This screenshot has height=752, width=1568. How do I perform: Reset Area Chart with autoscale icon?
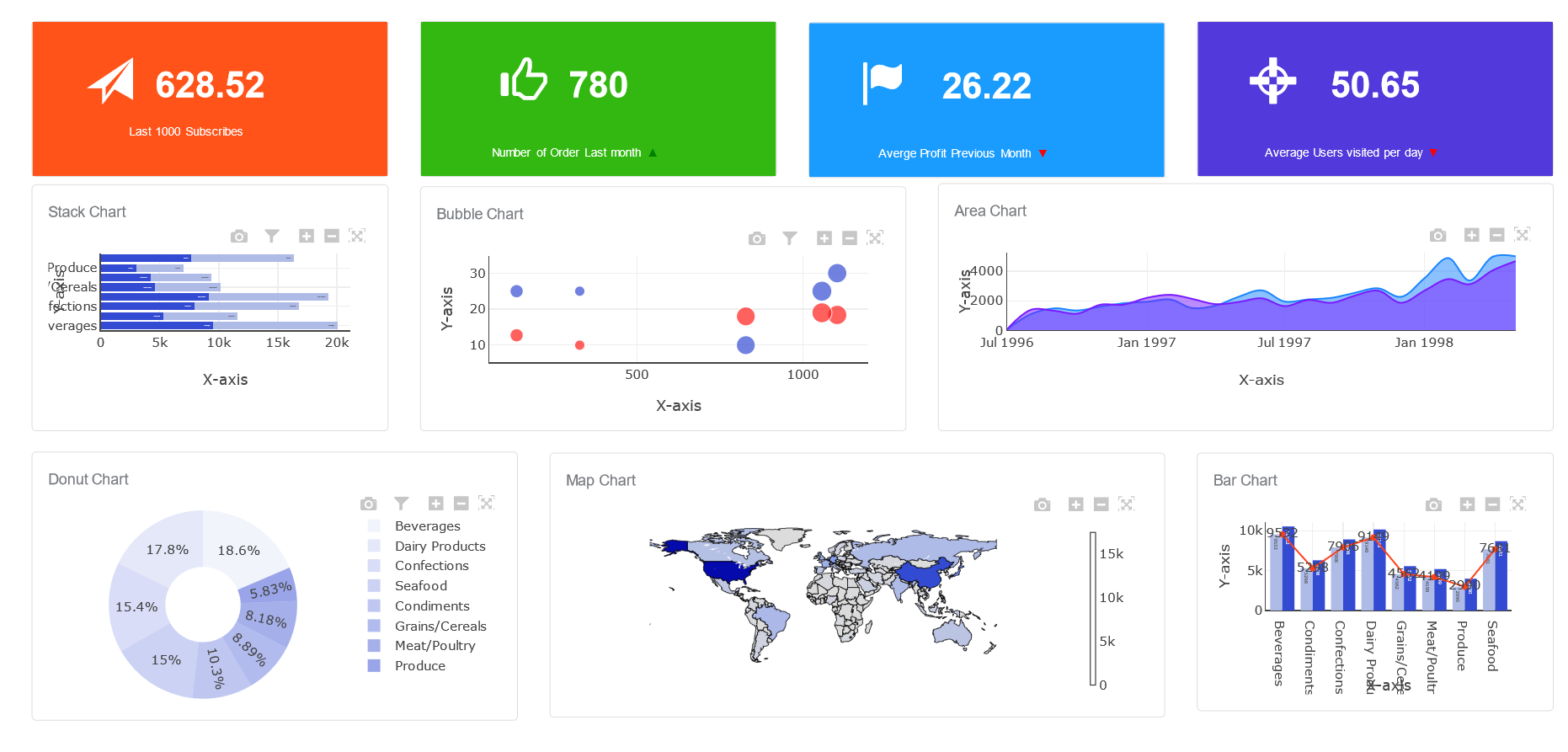click(x=1523, y=235)
